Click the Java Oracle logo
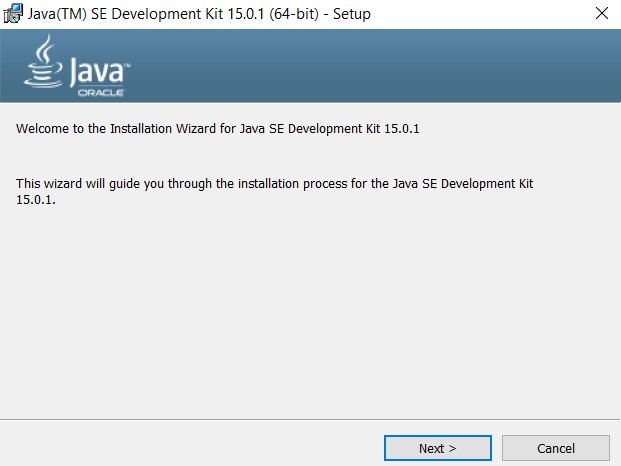Image resolution: width=621 pixels, height=466 pixels. [77, 66]
